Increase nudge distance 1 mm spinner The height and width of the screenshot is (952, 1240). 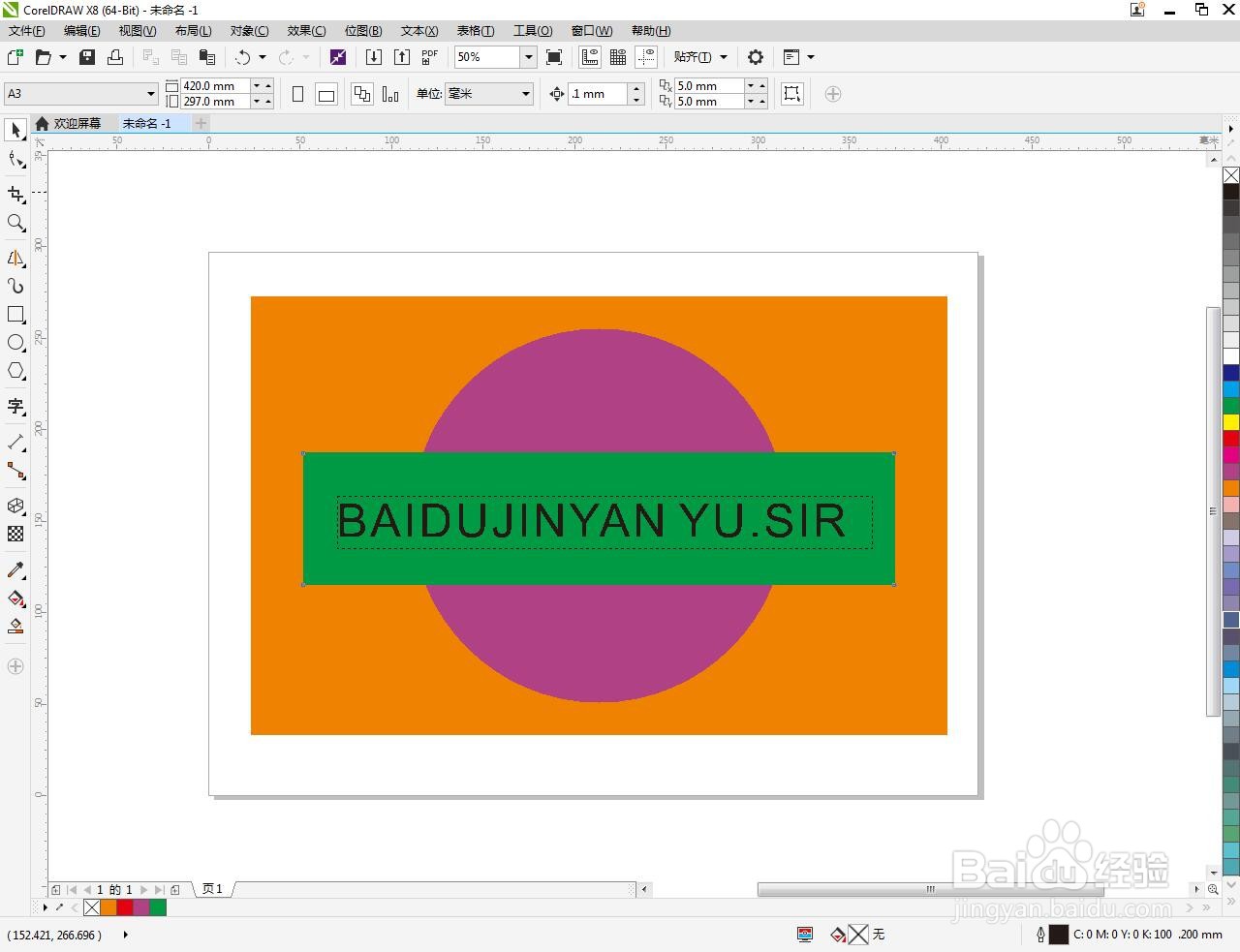point(636,89)
